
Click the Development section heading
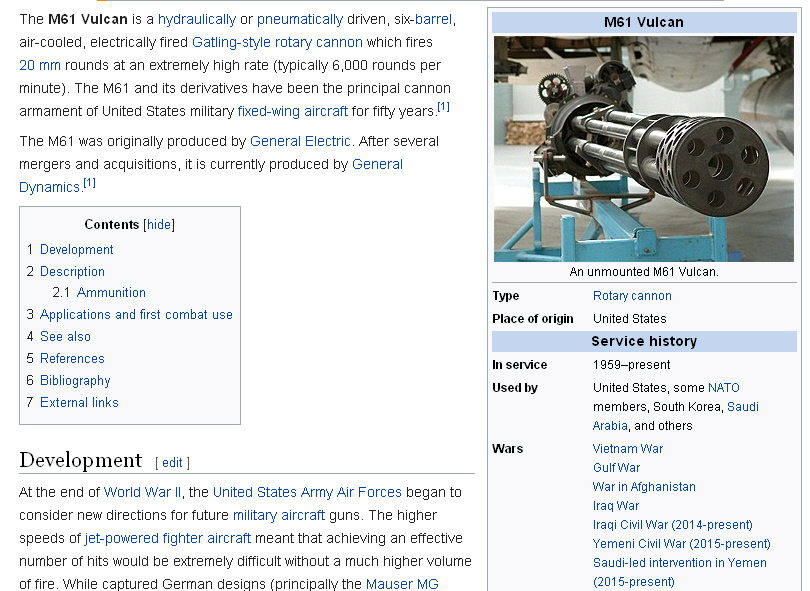coord(81,460)
